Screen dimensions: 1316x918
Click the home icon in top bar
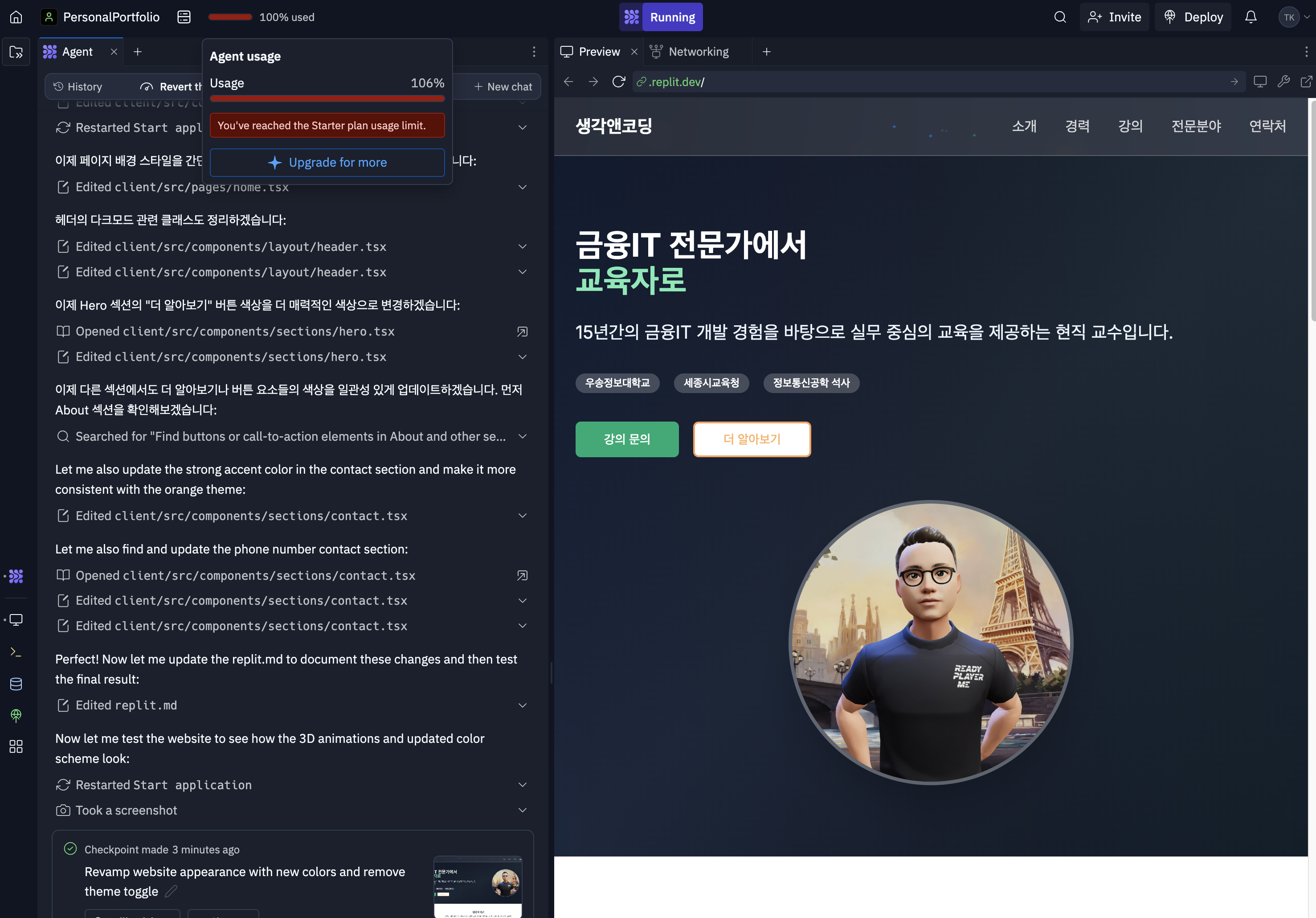coord(16,17)
